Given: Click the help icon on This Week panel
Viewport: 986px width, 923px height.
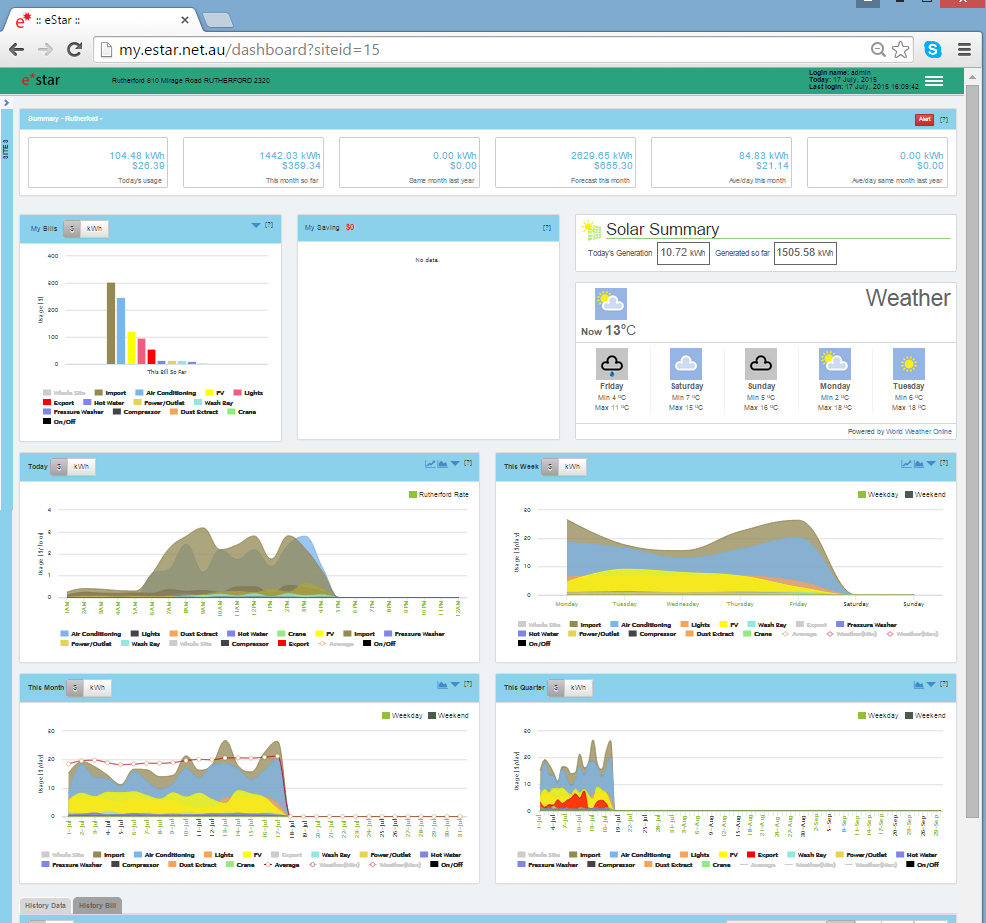Looking at the screenshot, I should [944, 463].
